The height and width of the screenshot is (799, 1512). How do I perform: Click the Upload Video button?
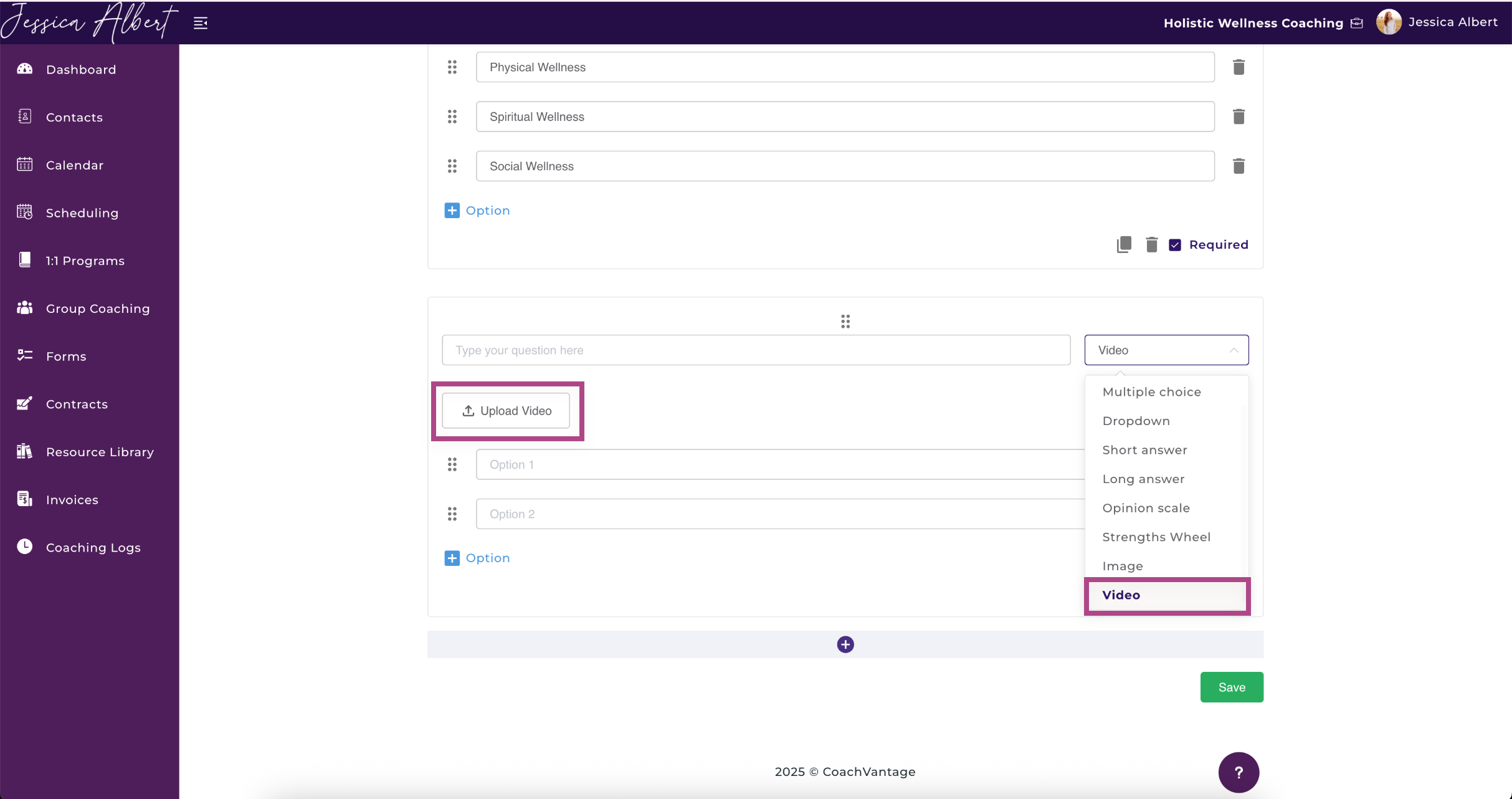pyautogui.click(x=506, y=411)
